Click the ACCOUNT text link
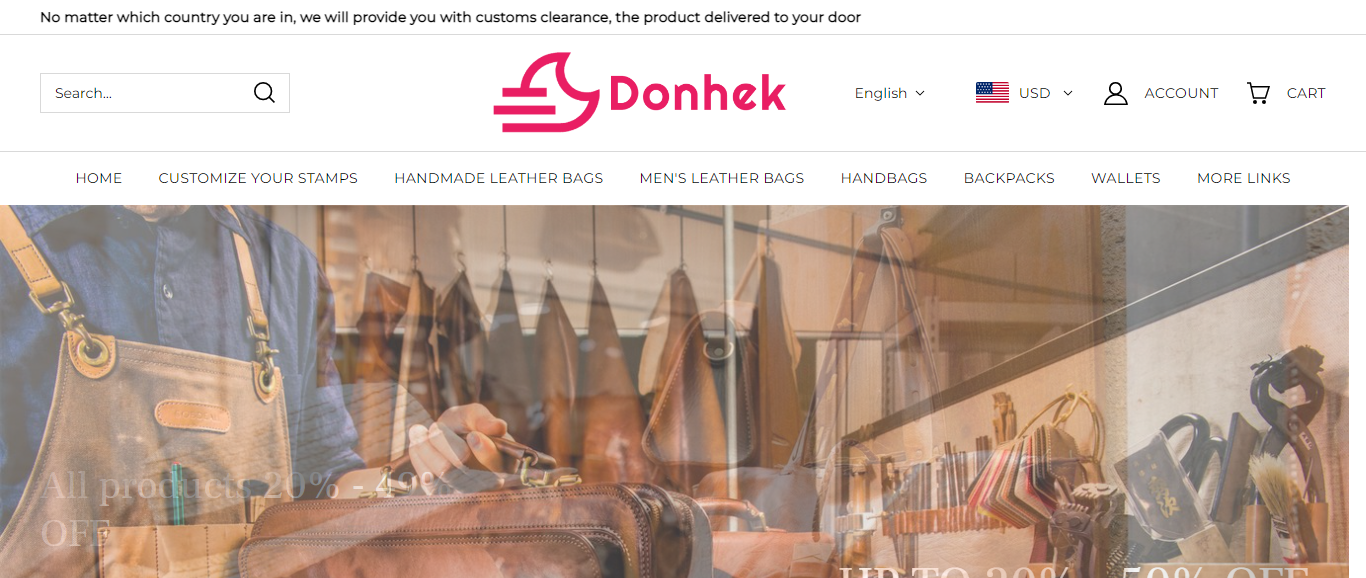 (x=1181, y=93)
